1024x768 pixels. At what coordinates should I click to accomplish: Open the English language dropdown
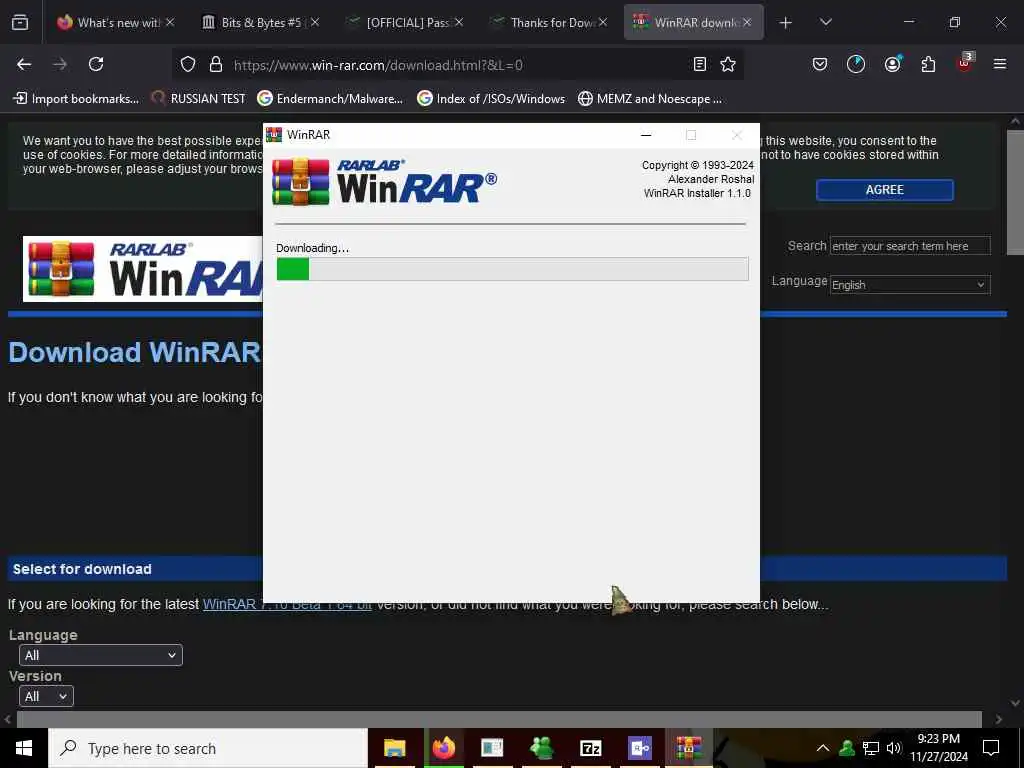[x=910, y=285]
